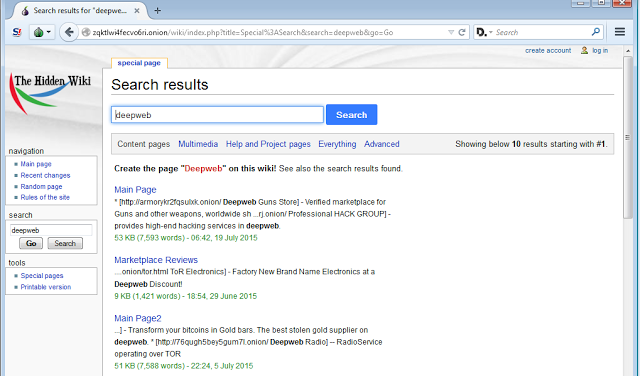Open Random page in sidebar
This screenshot has height=376, width=640.
(41, 187)
